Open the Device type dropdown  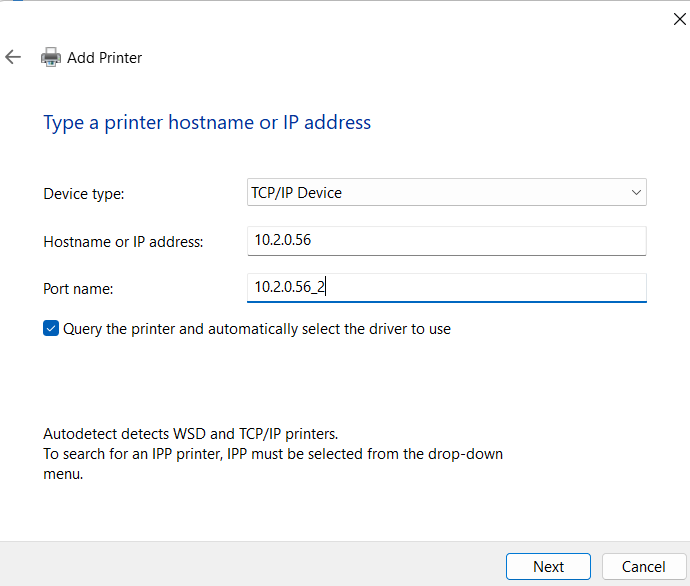pyautogui.click(x=447, y=192)
